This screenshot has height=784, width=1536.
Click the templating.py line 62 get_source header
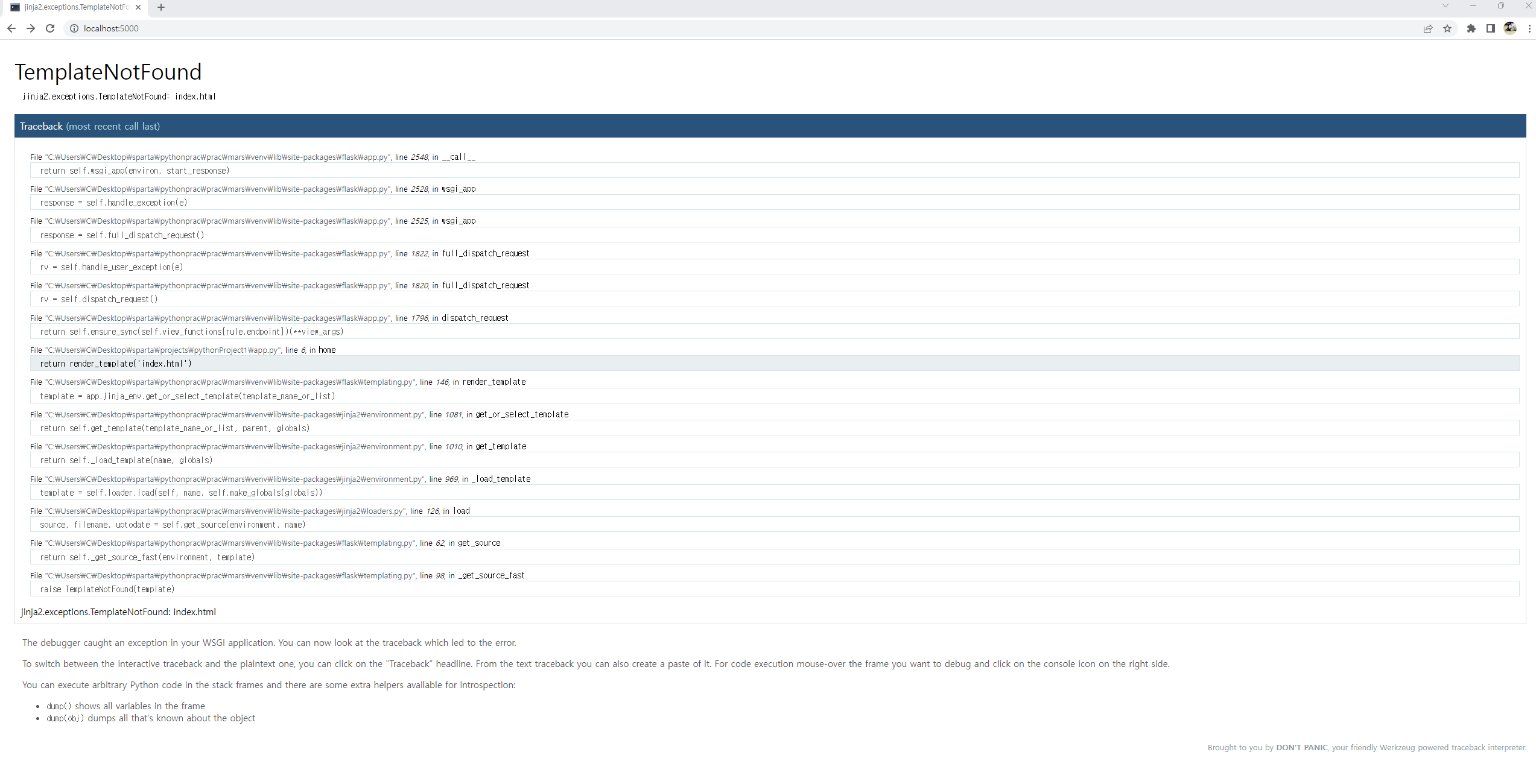[x=265, y=543]
